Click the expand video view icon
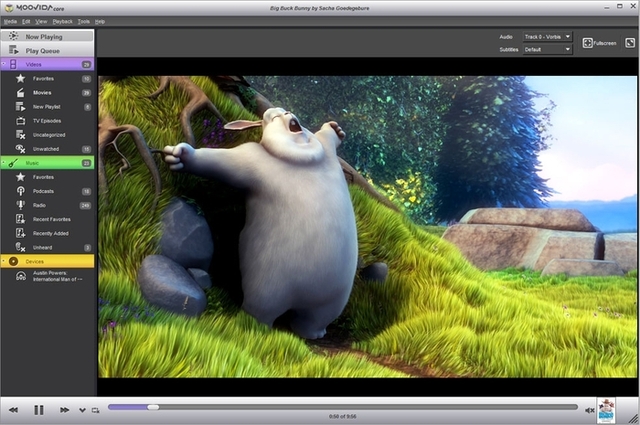Screen dimensions: 640x425 [630, 43]
